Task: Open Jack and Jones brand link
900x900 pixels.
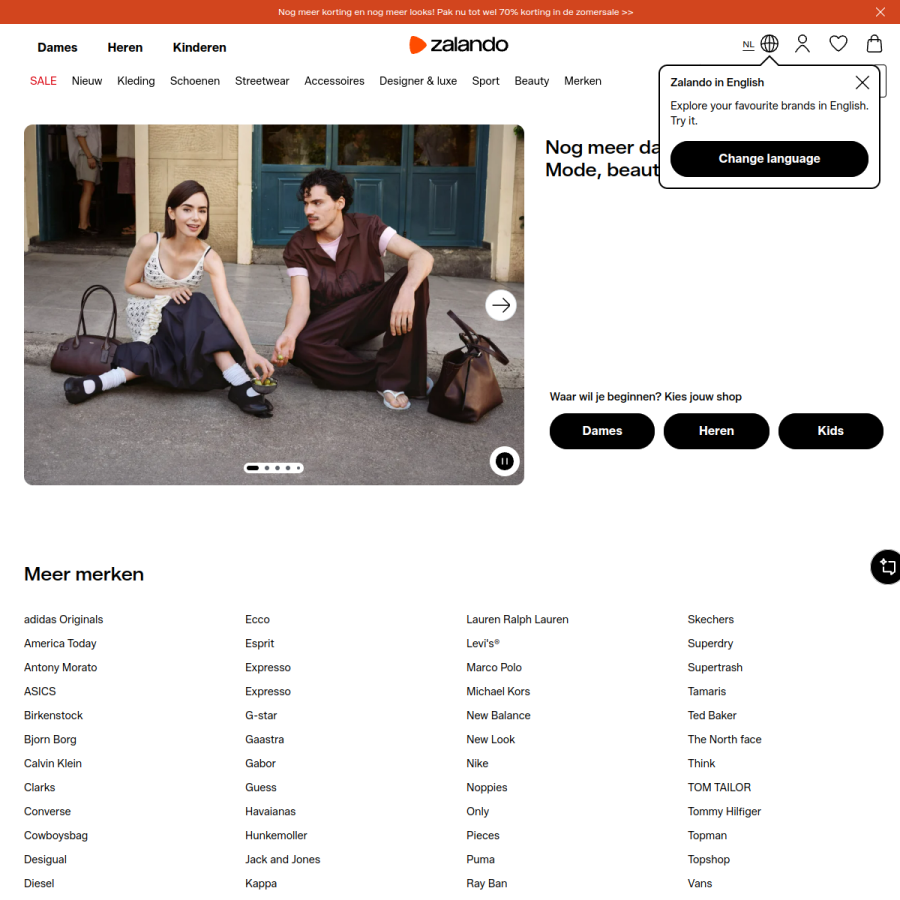Action: 282,860
